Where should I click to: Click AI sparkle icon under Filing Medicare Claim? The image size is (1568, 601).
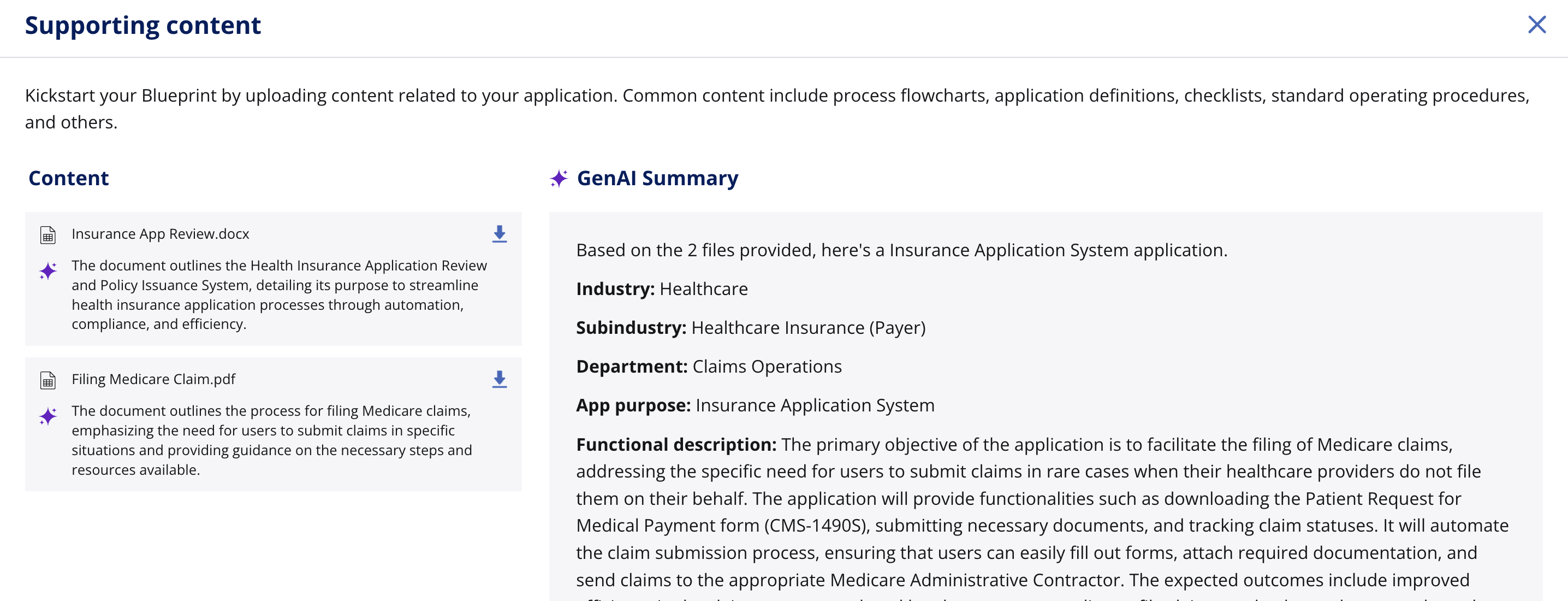click(x=47, y=416)
